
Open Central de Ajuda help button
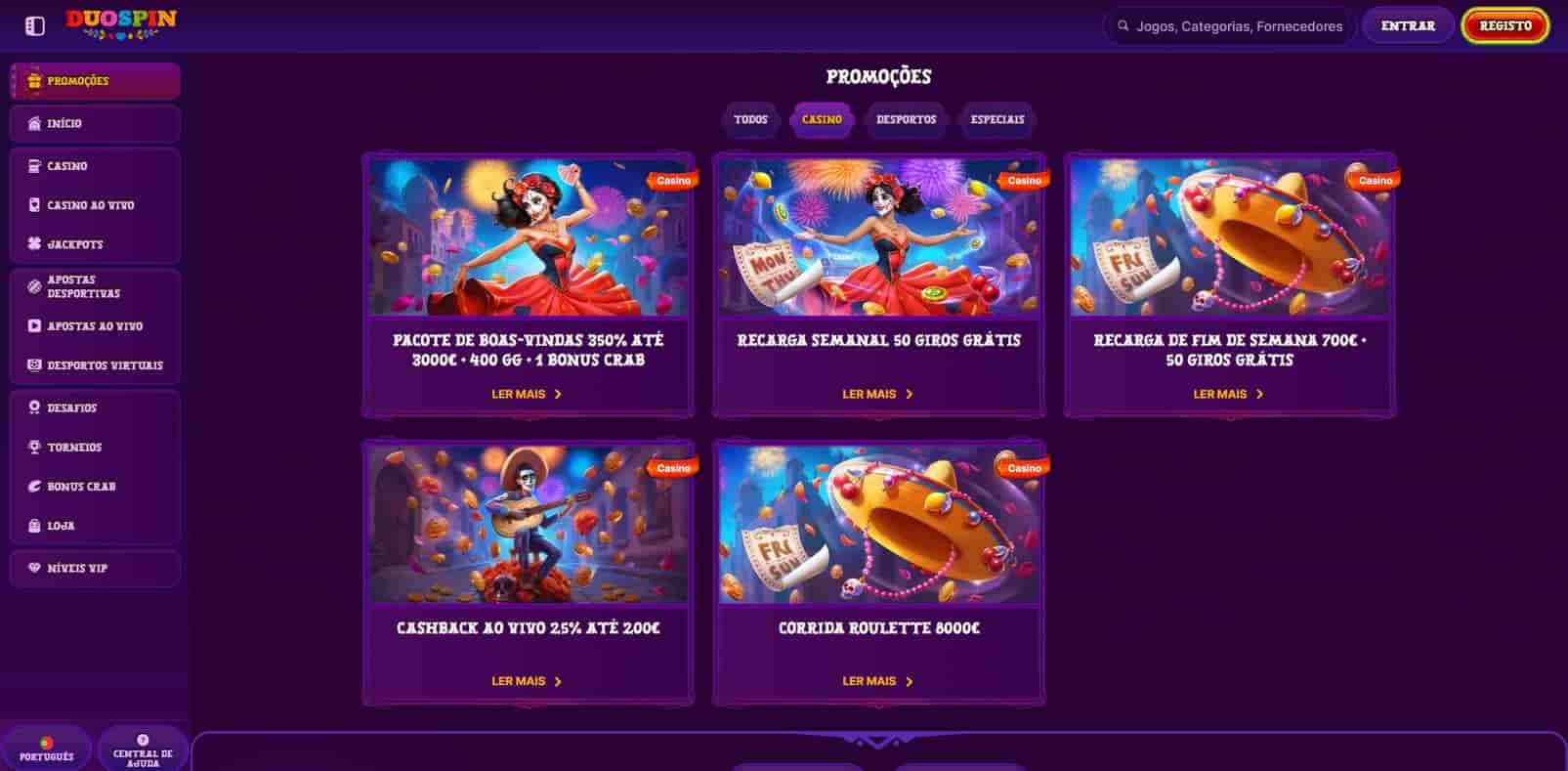click(x=143, y=750)
